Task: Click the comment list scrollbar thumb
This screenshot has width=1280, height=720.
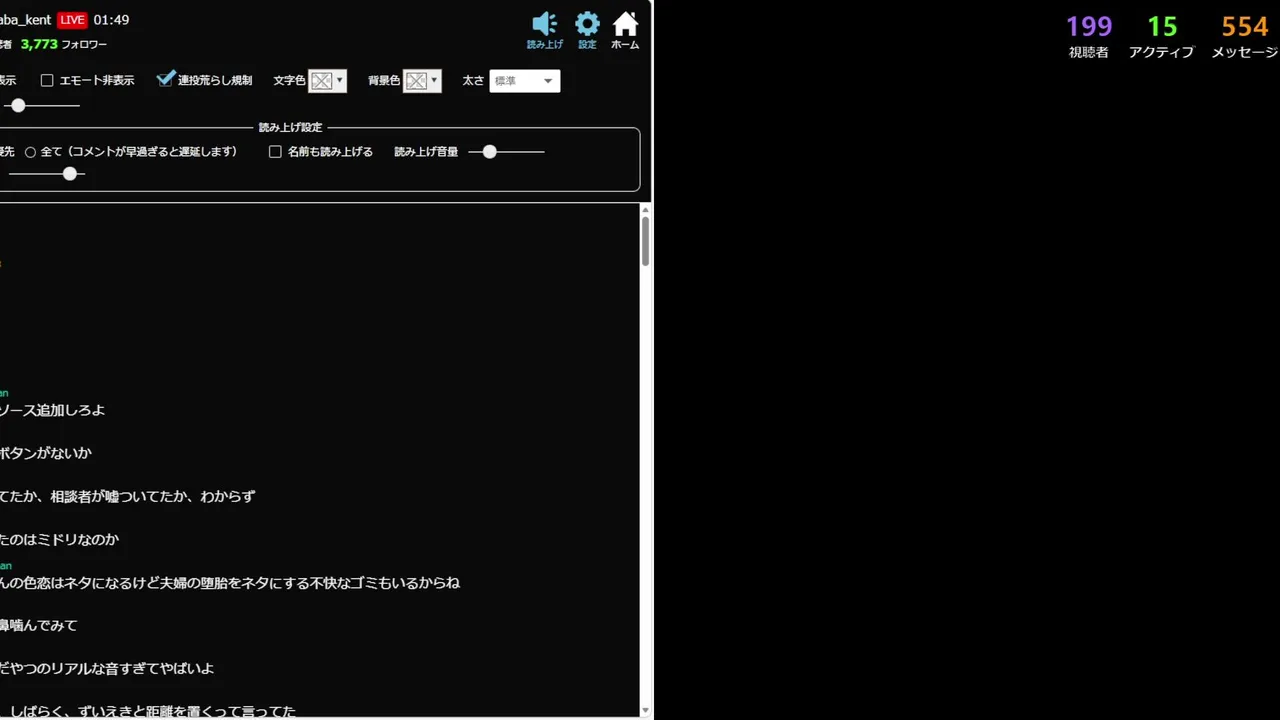Action: (x=646, y=241)
